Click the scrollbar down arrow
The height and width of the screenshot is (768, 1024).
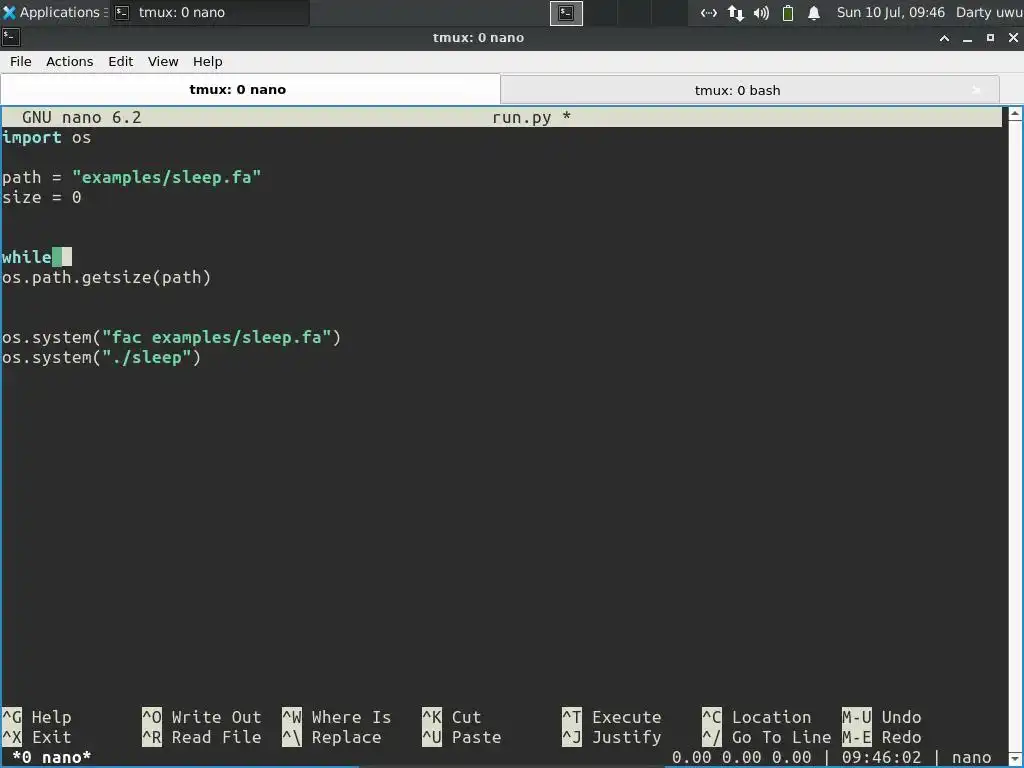(1014, 760)
